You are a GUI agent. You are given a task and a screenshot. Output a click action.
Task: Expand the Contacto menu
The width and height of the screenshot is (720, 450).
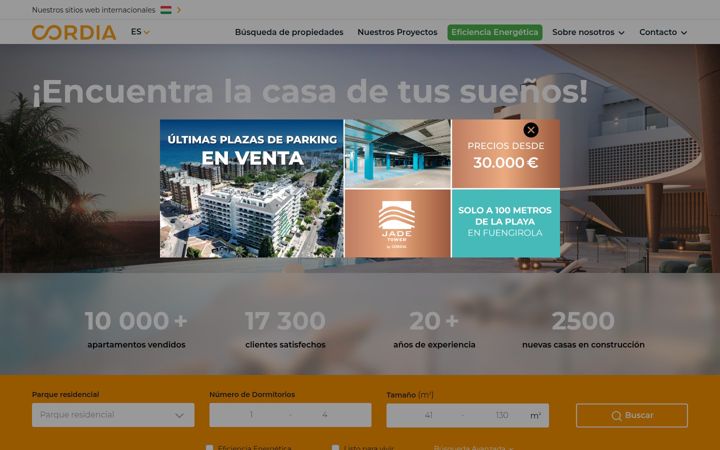click(x=663, y=32)
